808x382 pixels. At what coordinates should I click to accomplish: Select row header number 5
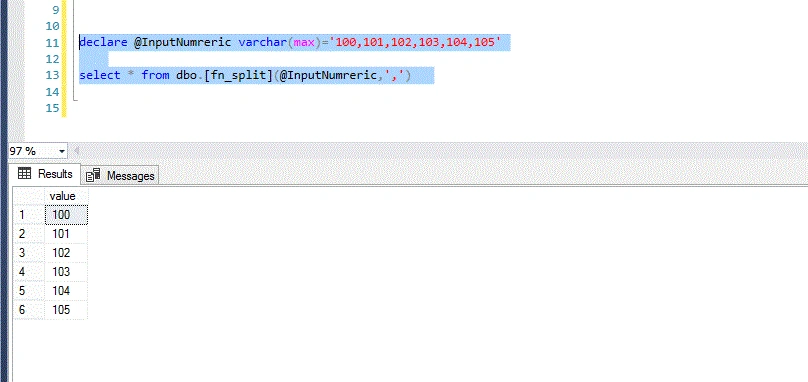pos(29,291)
